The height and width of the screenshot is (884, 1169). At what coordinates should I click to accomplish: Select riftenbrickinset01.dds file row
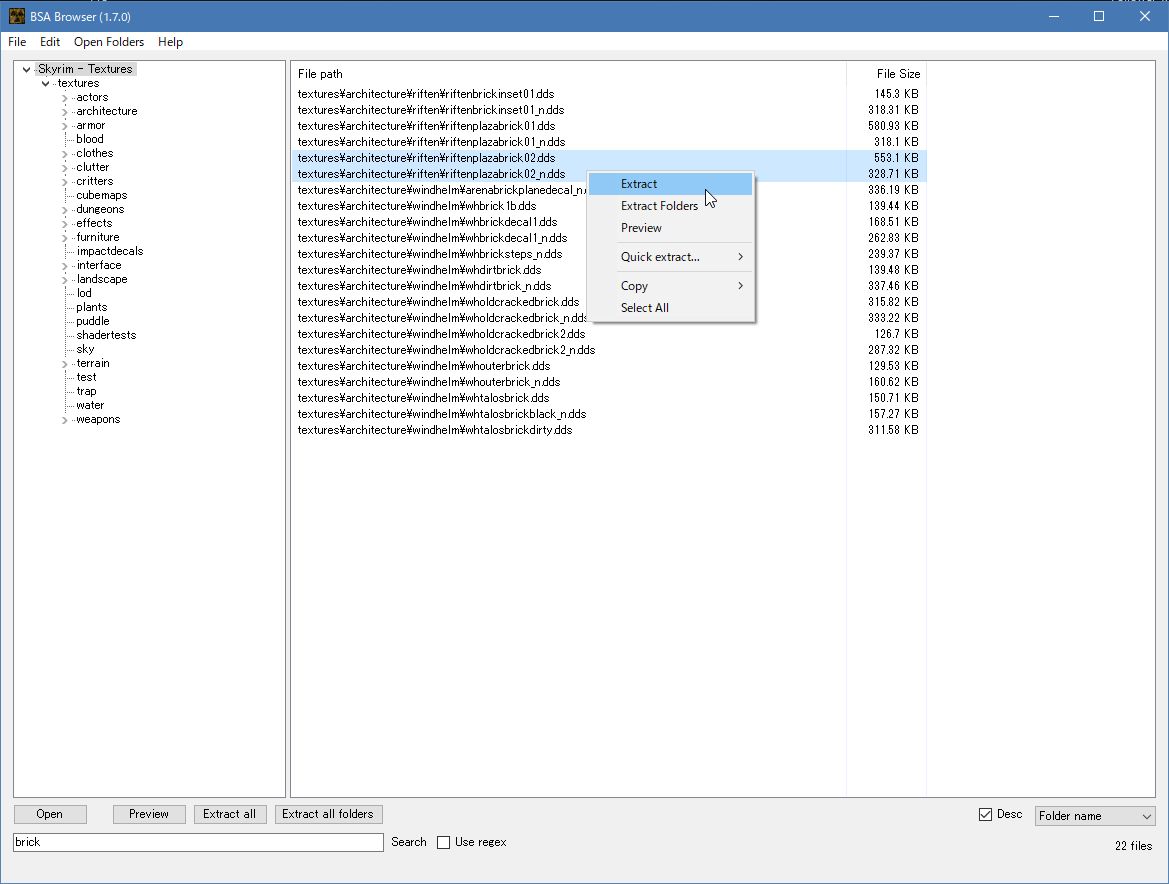[x=608, y=94]
